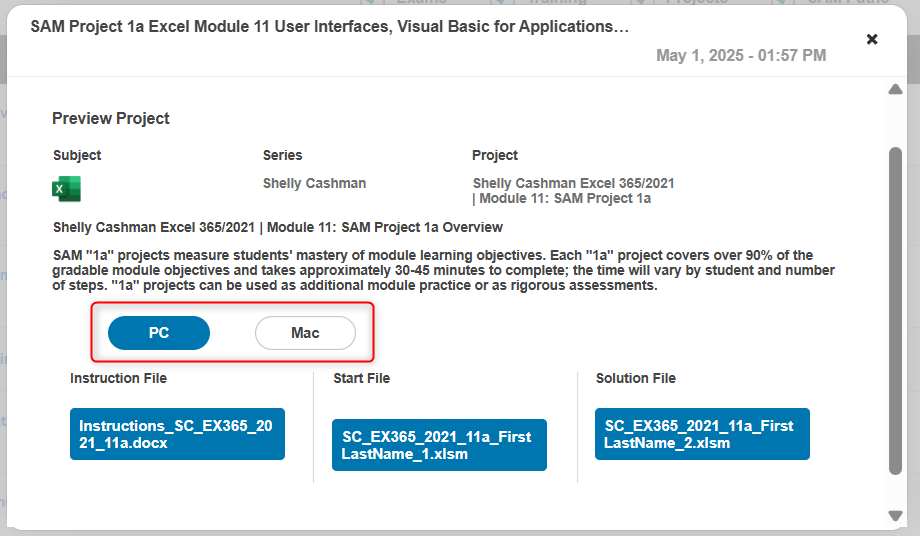920x536 pixels.
Task: Click the Solution File label
Action: [x=635, y=378]
